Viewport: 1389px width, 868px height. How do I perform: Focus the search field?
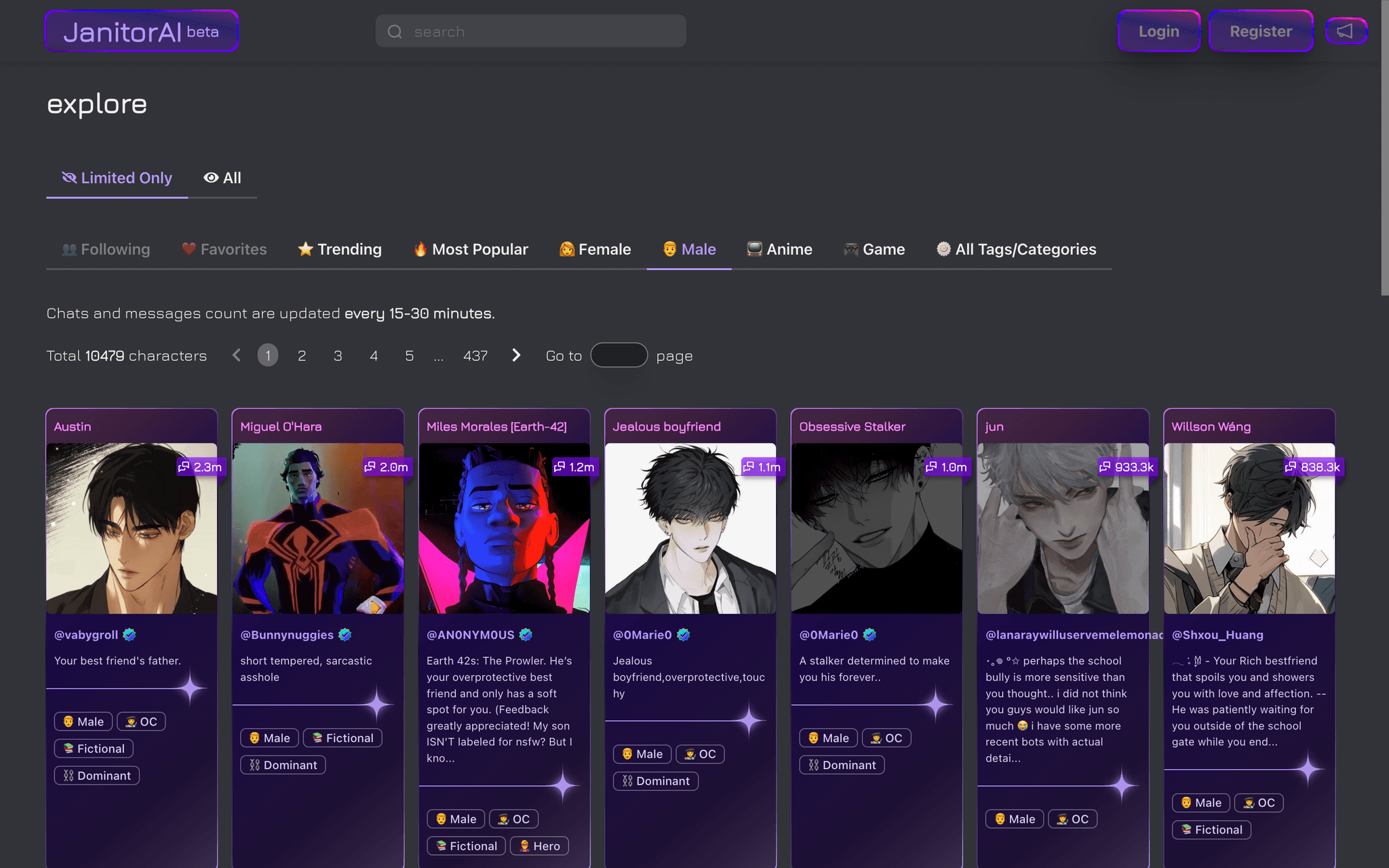(531, 31)
